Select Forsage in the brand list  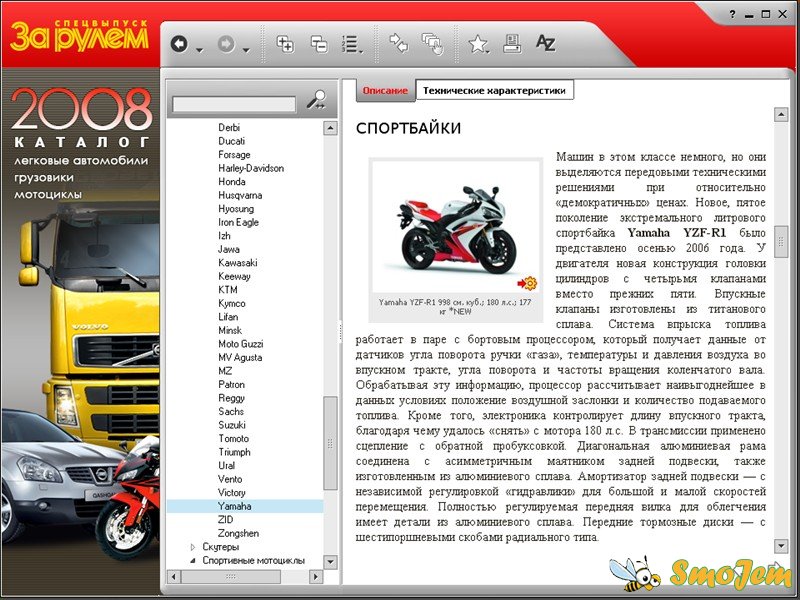[x=234, y=154]
